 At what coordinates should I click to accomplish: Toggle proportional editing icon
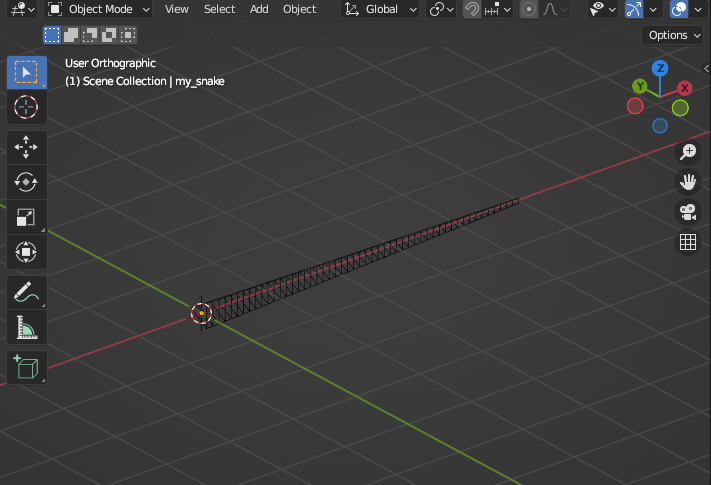coord(529,9)
